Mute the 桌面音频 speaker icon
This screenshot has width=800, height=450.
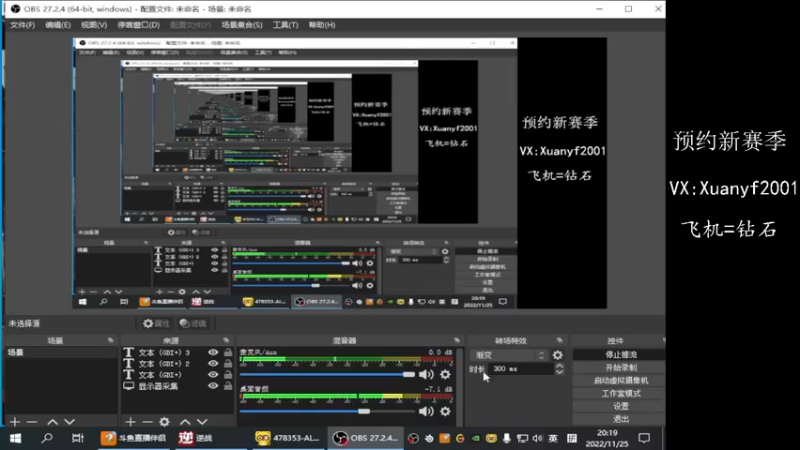pos(426,411)
